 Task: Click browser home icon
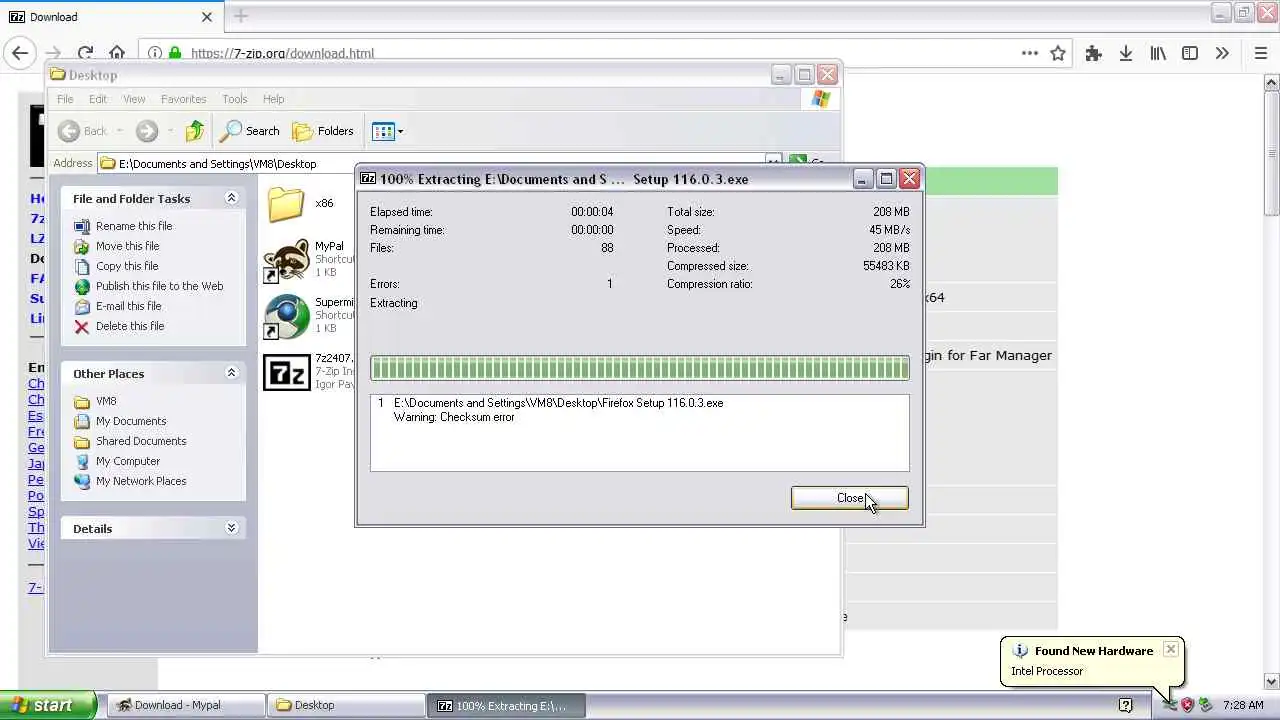117,53
